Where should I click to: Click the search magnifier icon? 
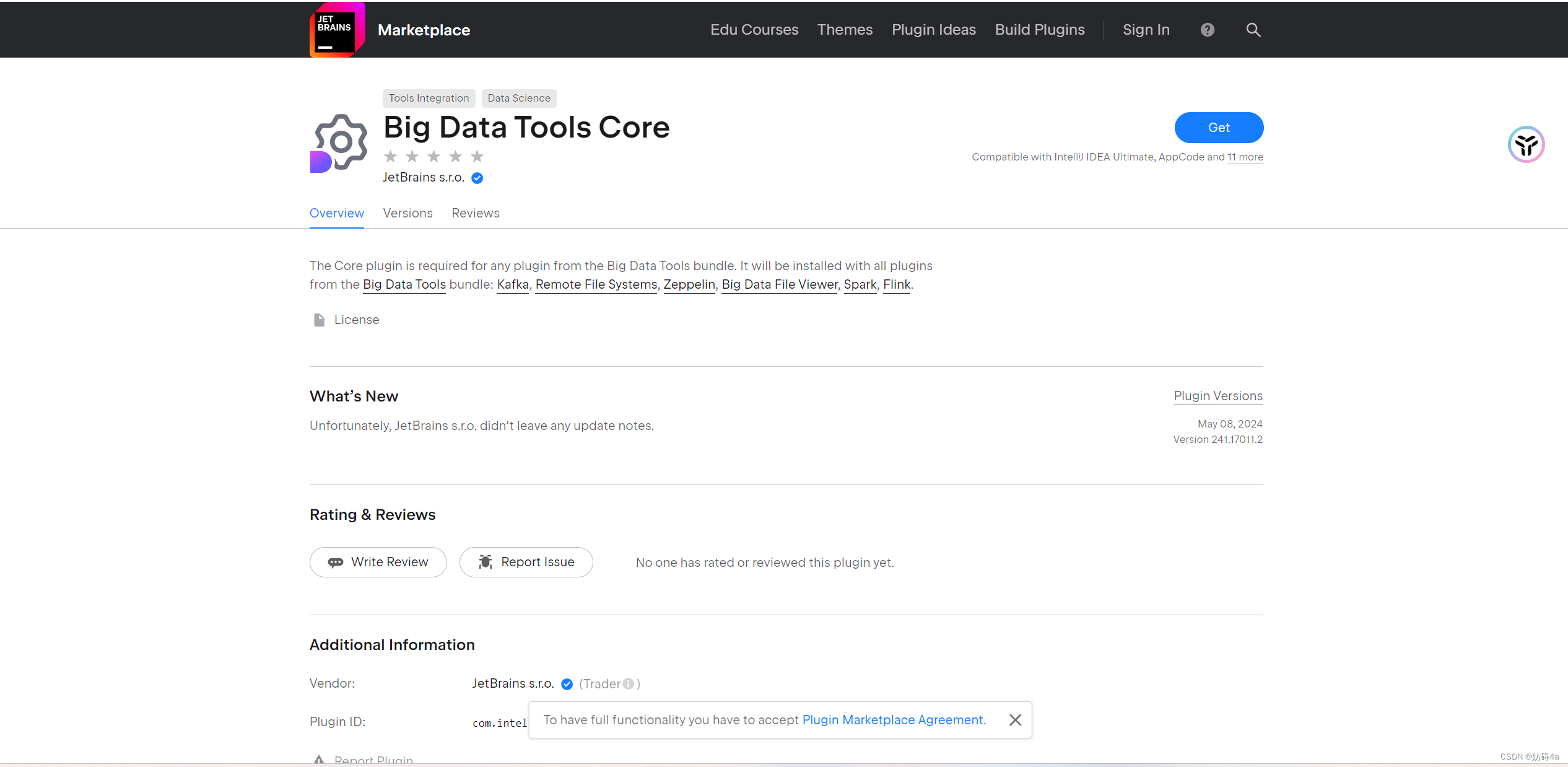1253,30
